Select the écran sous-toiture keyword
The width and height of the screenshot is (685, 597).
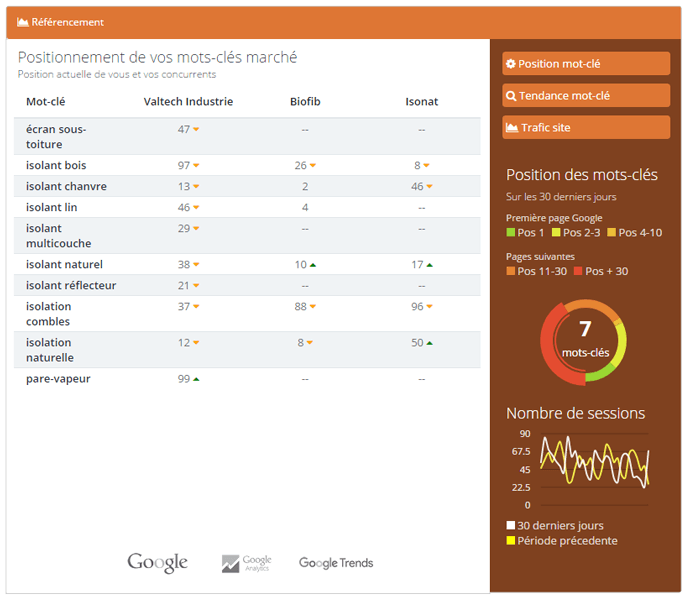56,137
